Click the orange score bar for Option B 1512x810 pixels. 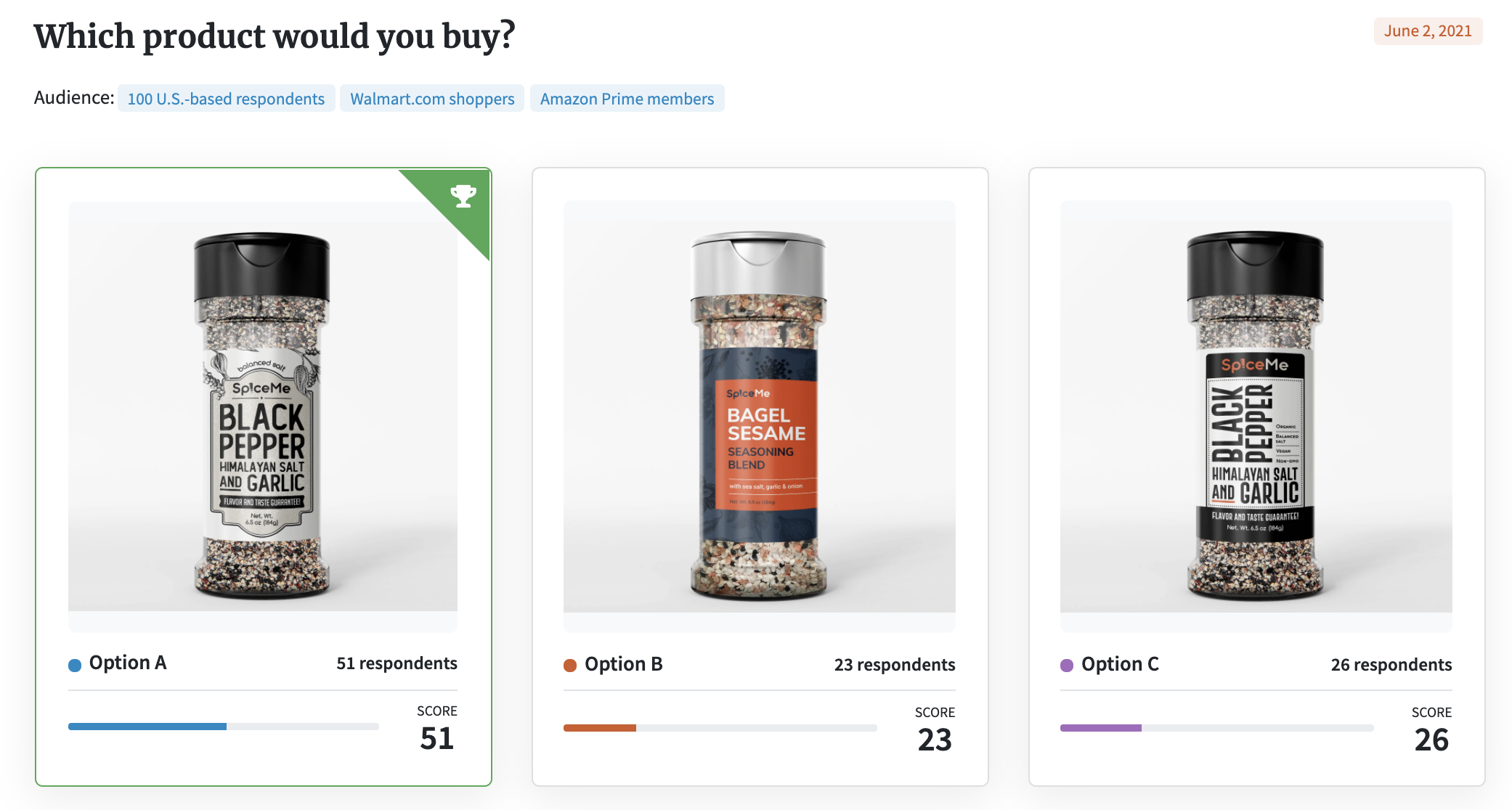coord(600,728)
